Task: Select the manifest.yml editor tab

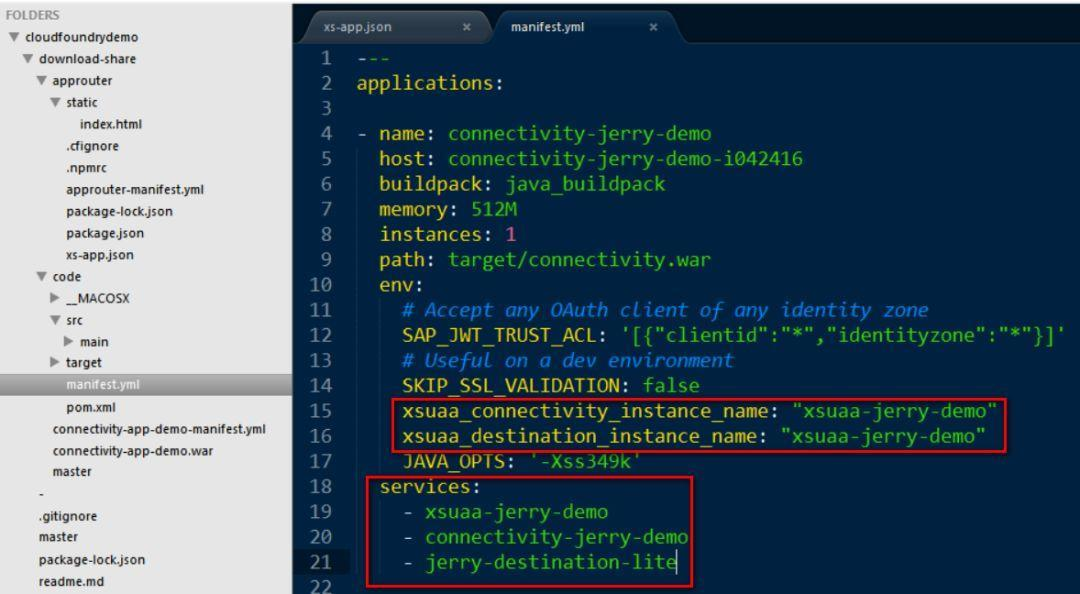Action: [x=548, y=27]
